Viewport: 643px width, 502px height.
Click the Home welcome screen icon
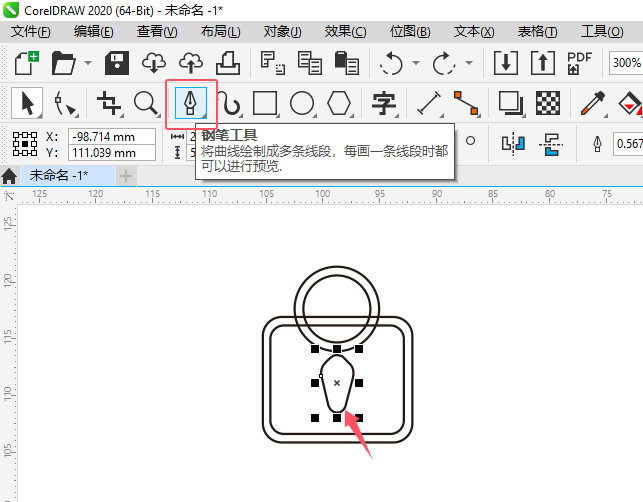click(x=9, y=176)
